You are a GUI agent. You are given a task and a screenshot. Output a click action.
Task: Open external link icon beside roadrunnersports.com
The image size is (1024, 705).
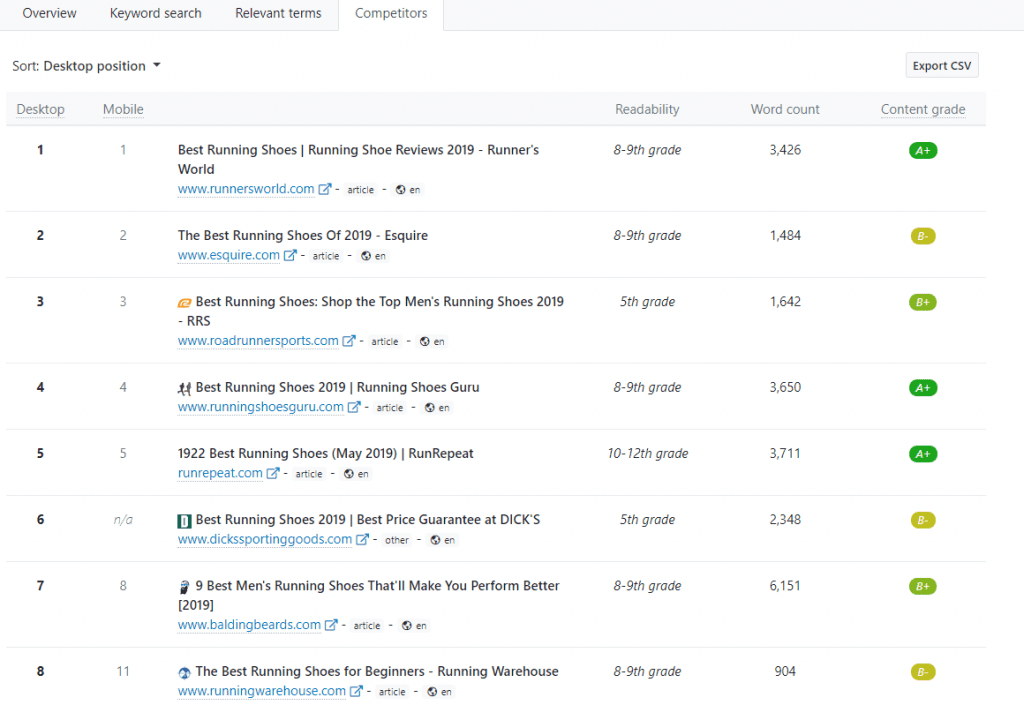349,341
